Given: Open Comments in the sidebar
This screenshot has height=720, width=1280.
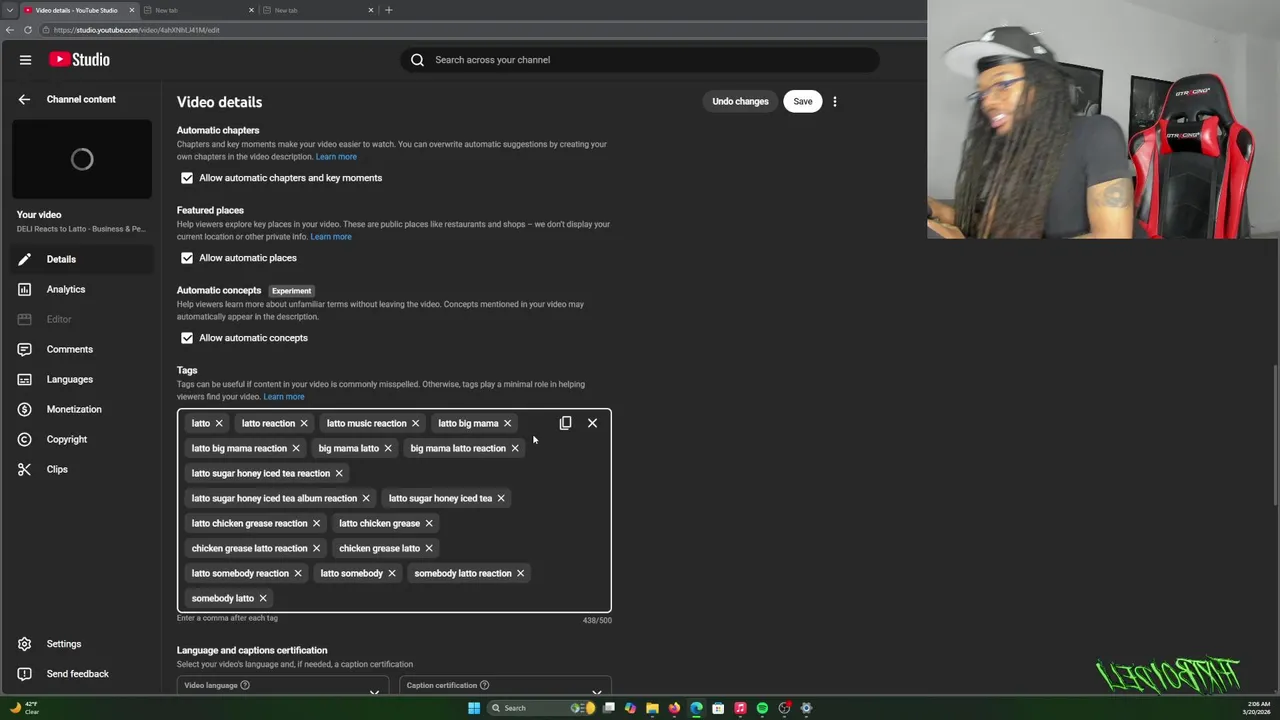Looking at the screenshot, I should point(69,349).
